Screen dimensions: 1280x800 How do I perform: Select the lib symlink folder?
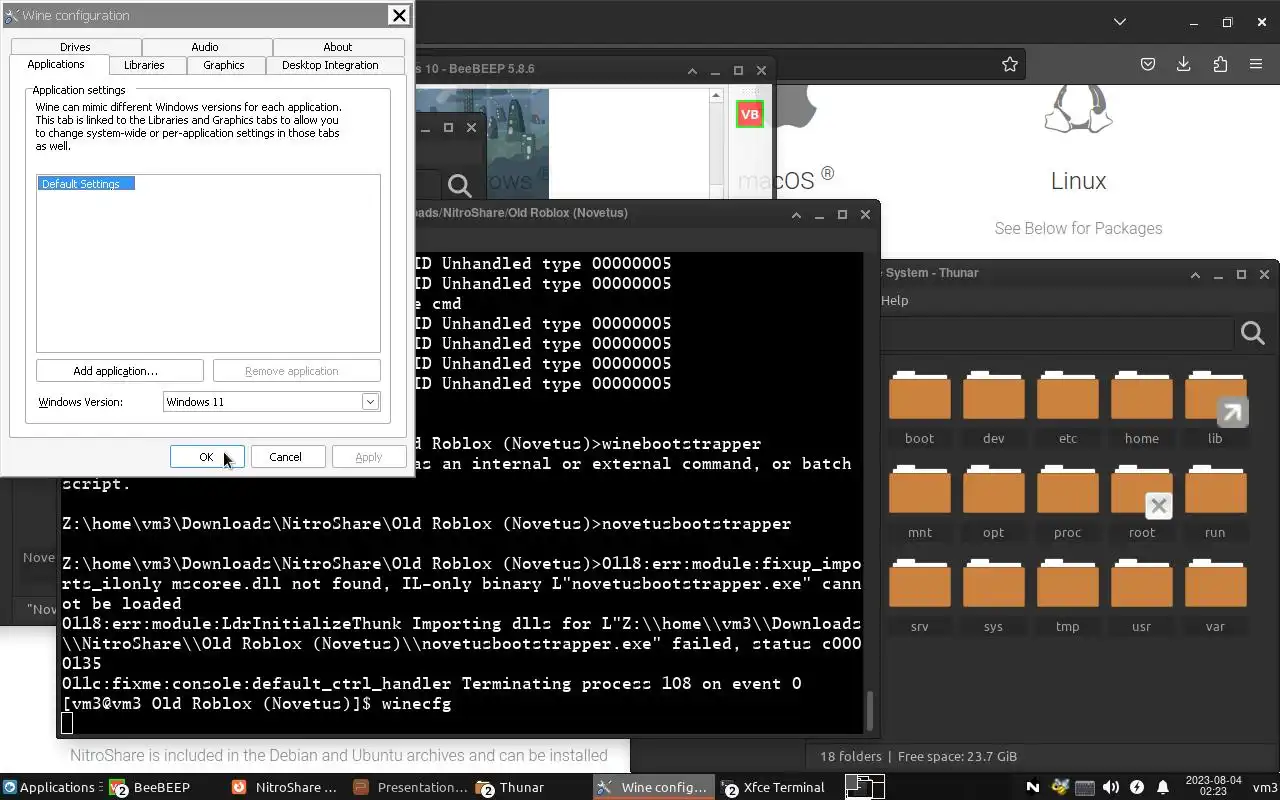1215,396
